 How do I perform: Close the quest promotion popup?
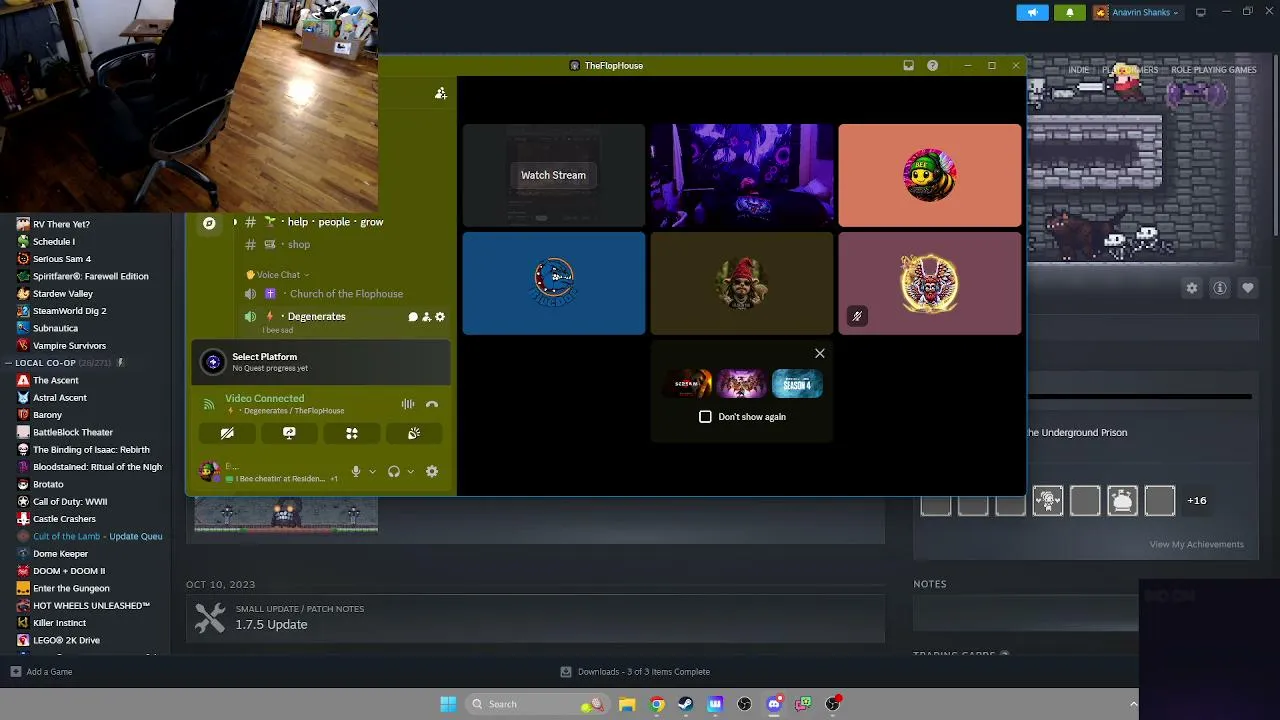point(820,353)
